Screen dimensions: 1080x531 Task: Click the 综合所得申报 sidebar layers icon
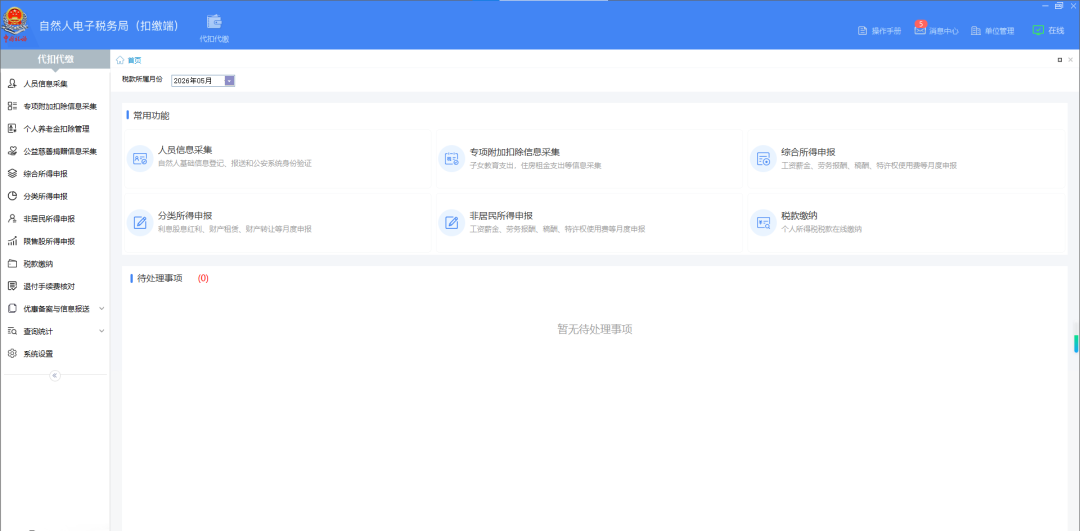pyautogui.click(x=12, y=174)
